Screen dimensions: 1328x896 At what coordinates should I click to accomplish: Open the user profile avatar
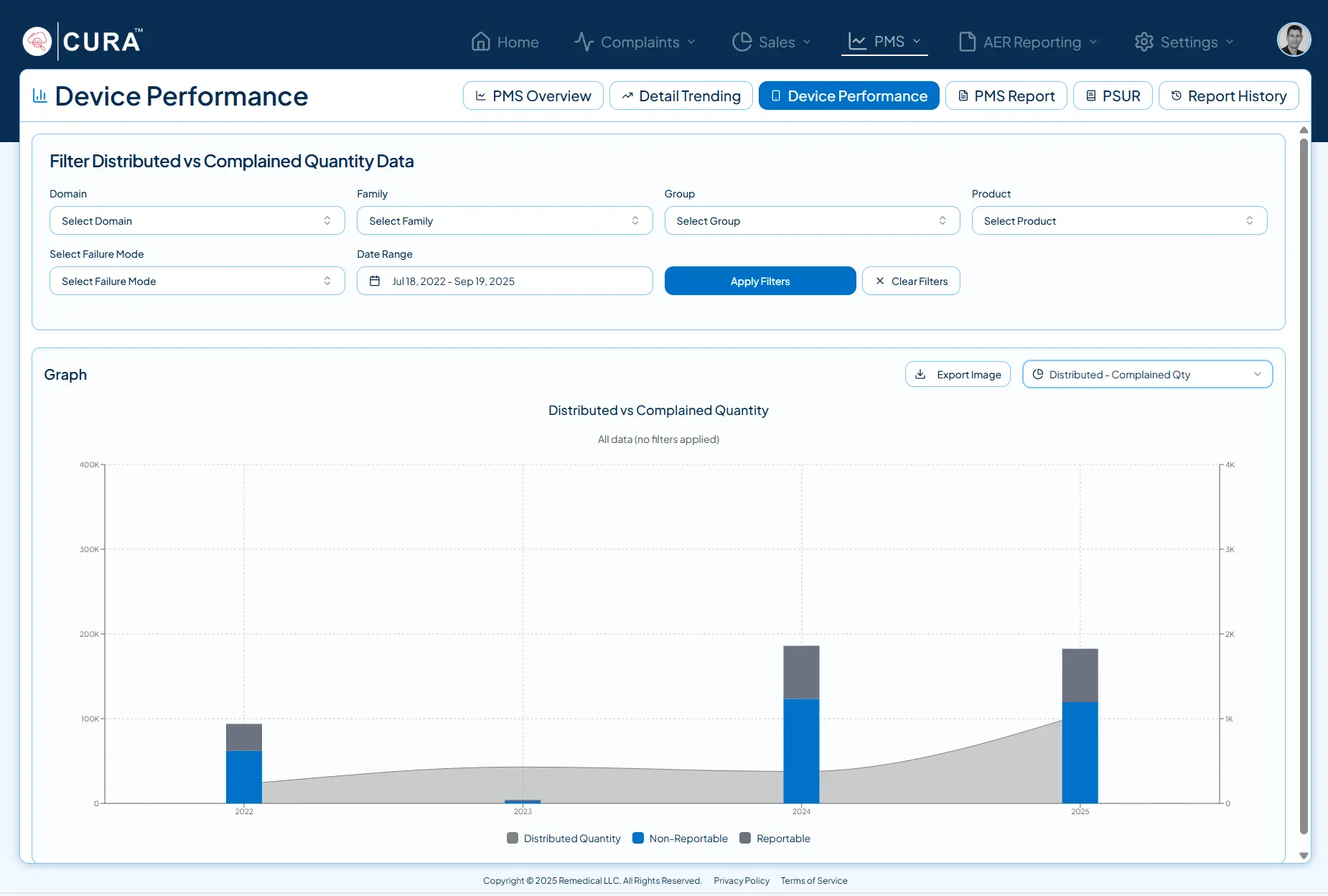[1294, 40]
